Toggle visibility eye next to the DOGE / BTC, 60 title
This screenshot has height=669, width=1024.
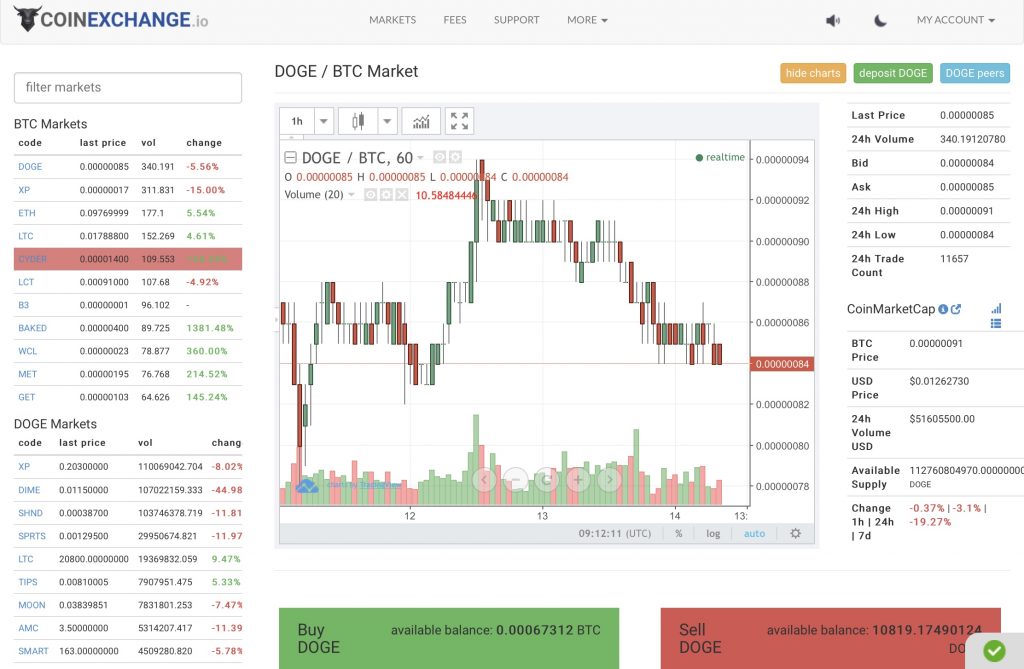(x=440, y=157)
